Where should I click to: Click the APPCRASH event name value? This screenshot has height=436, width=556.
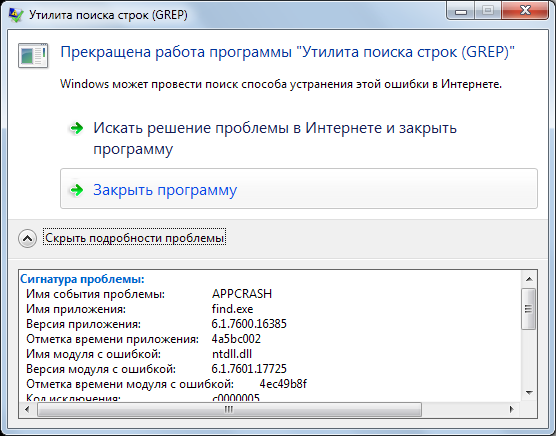[x=242, y=294]
